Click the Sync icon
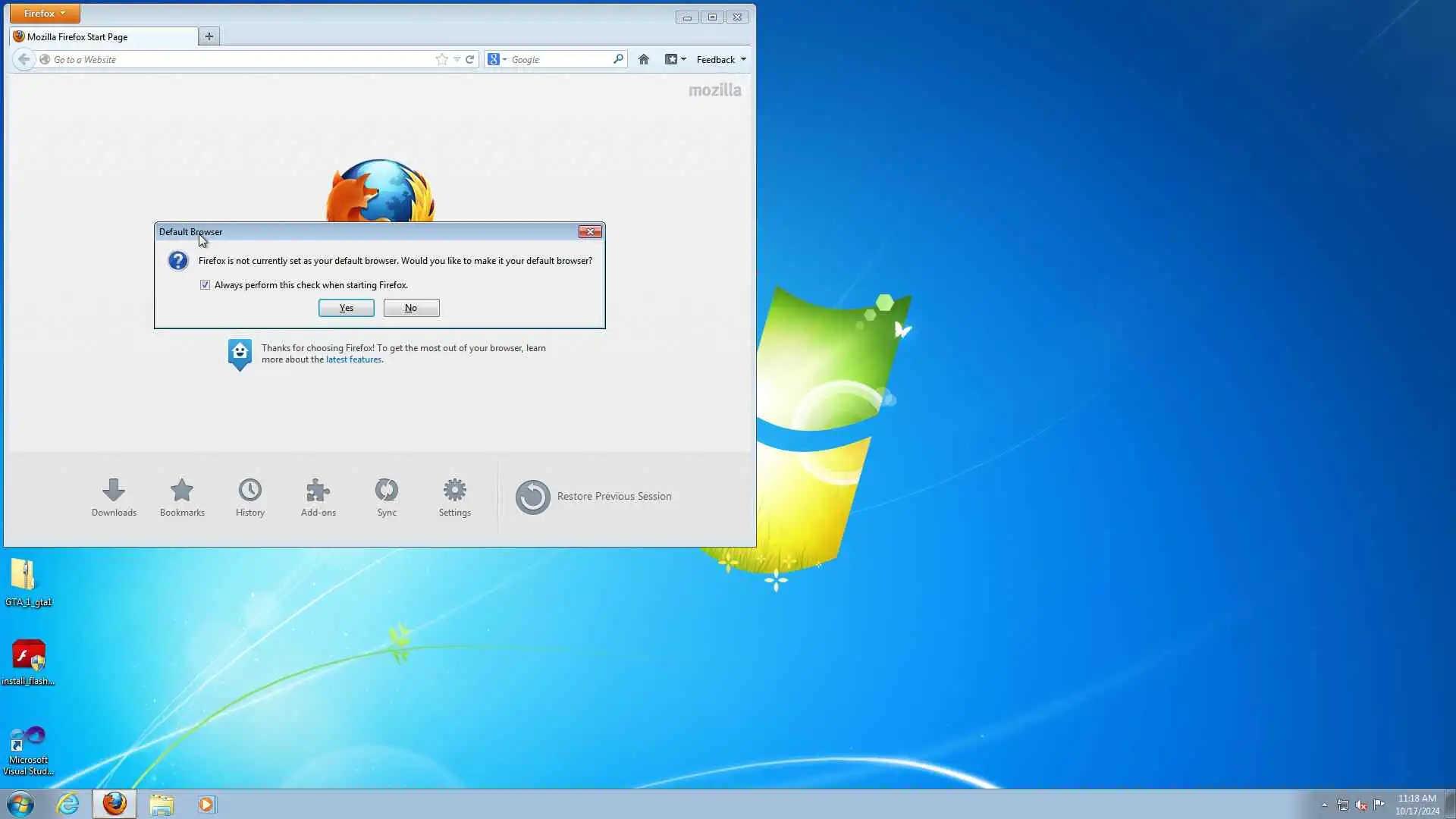The image size is (1456, 819). click(x=387, y=497)
